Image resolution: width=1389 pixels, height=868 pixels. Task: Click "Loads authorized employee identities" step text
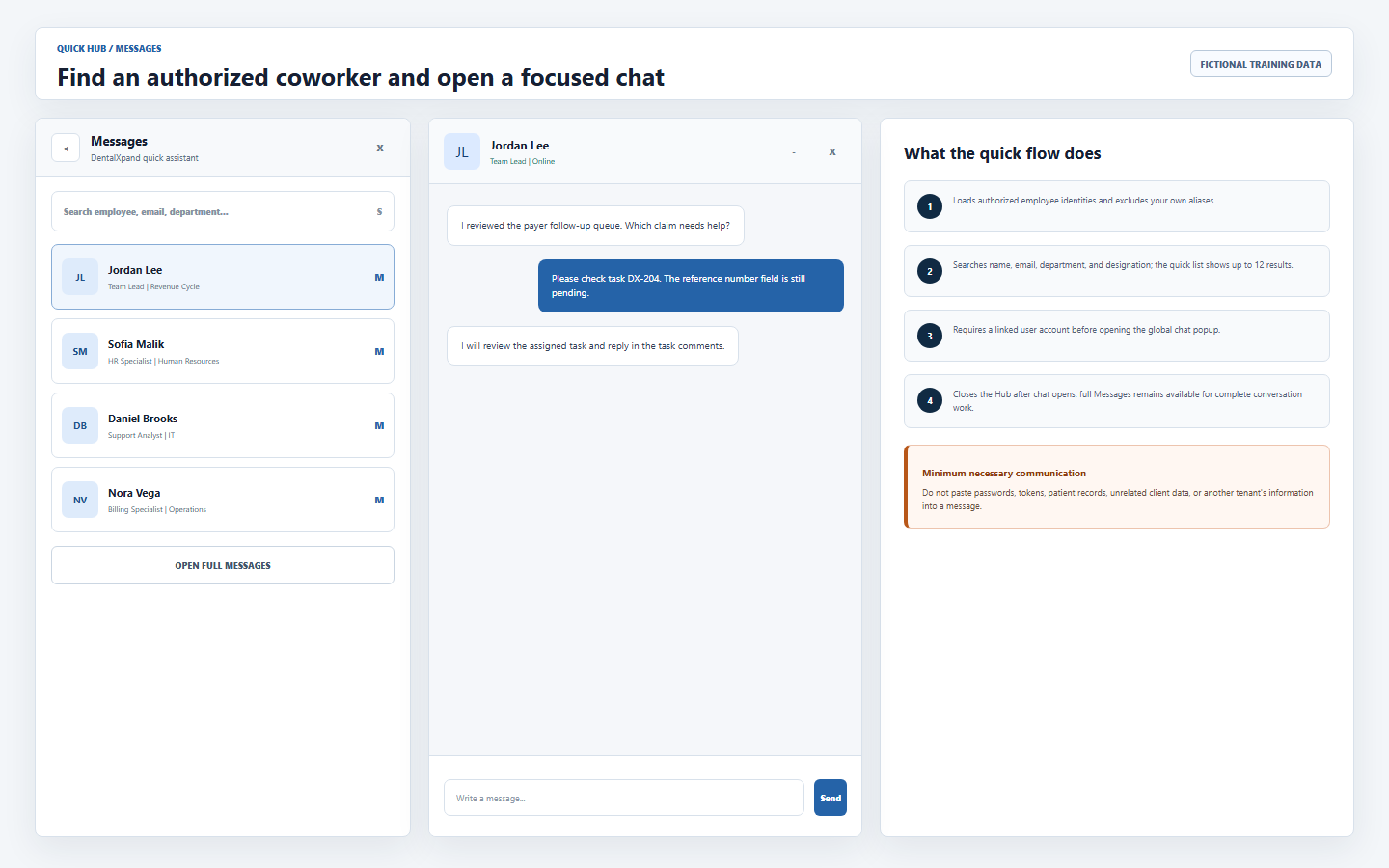(x=1084, y=201)
